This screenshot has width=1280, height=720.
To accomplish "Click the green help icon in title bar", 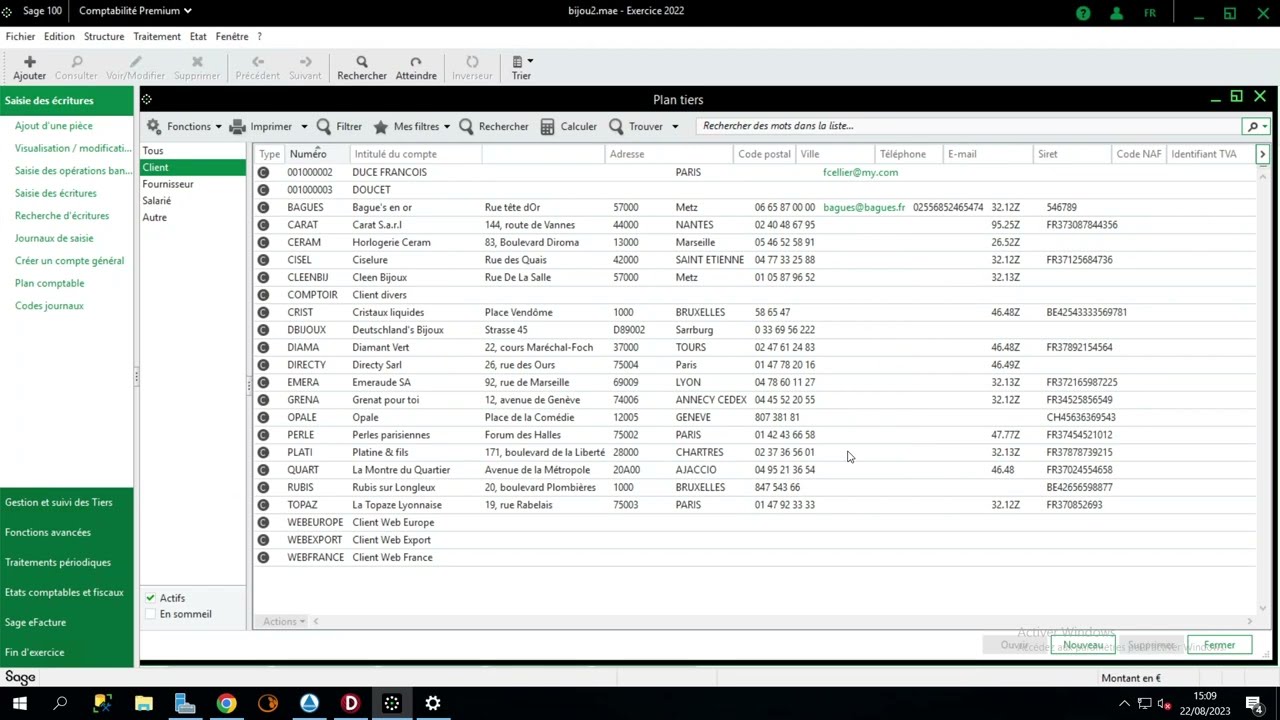I will tap(1083, 13).
